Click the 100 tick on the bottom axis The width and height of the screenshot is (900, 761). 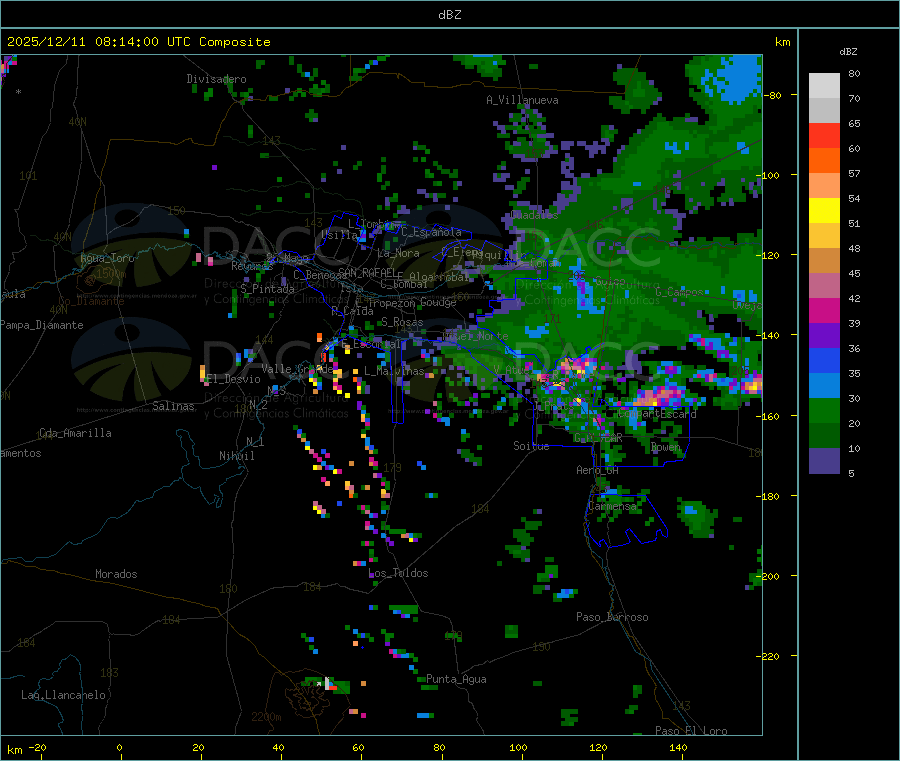pyautogui.click(x=518, y=747)
